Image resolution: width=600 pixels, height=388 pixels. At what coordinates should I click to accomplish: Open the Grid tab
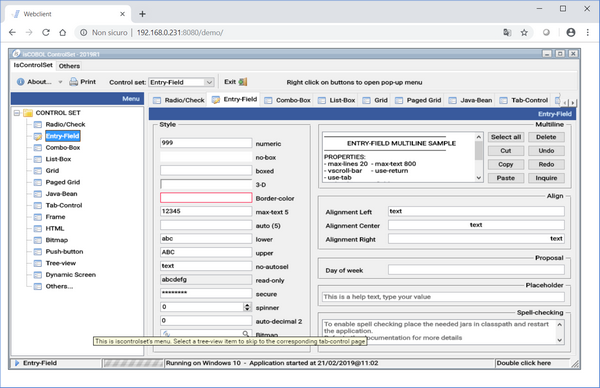coord(375,100)
